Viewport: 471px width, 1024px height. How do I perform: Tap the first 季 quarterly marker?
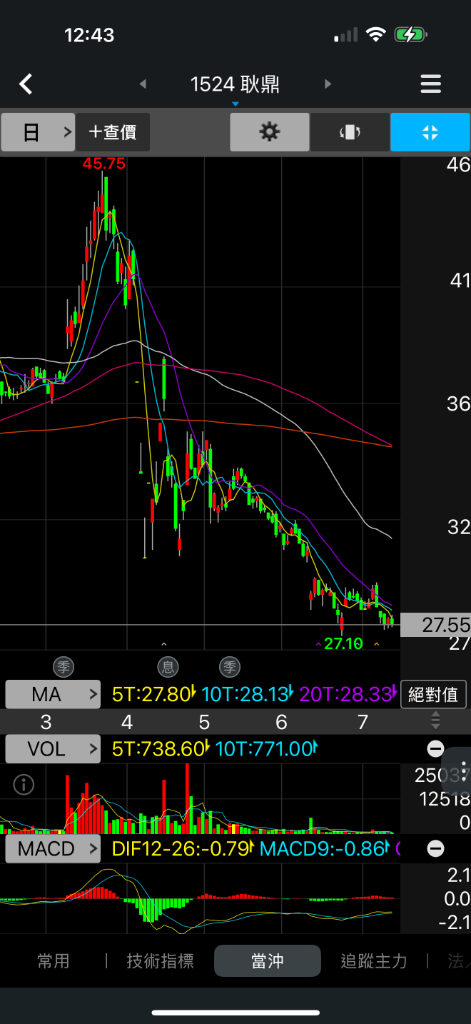[x=64, y=667]
